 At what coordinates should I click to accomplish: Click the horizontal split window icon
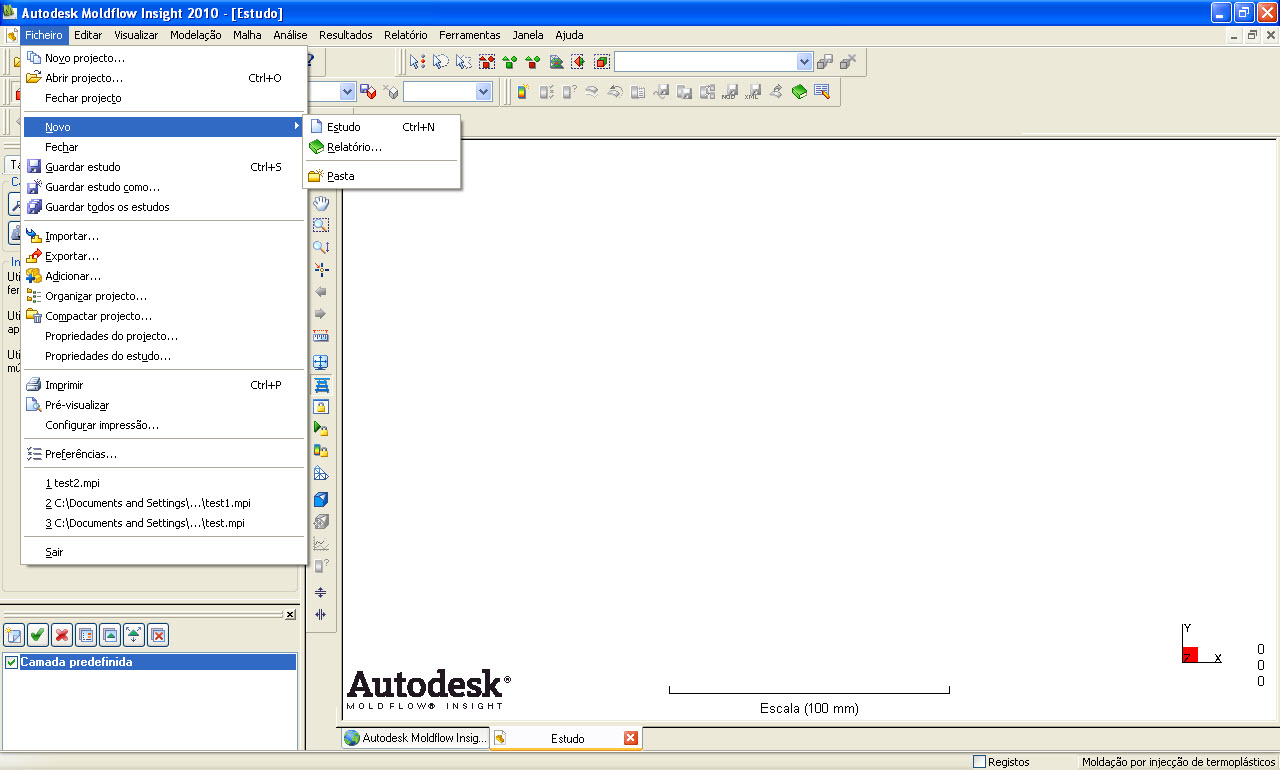(x=321, y=592)
